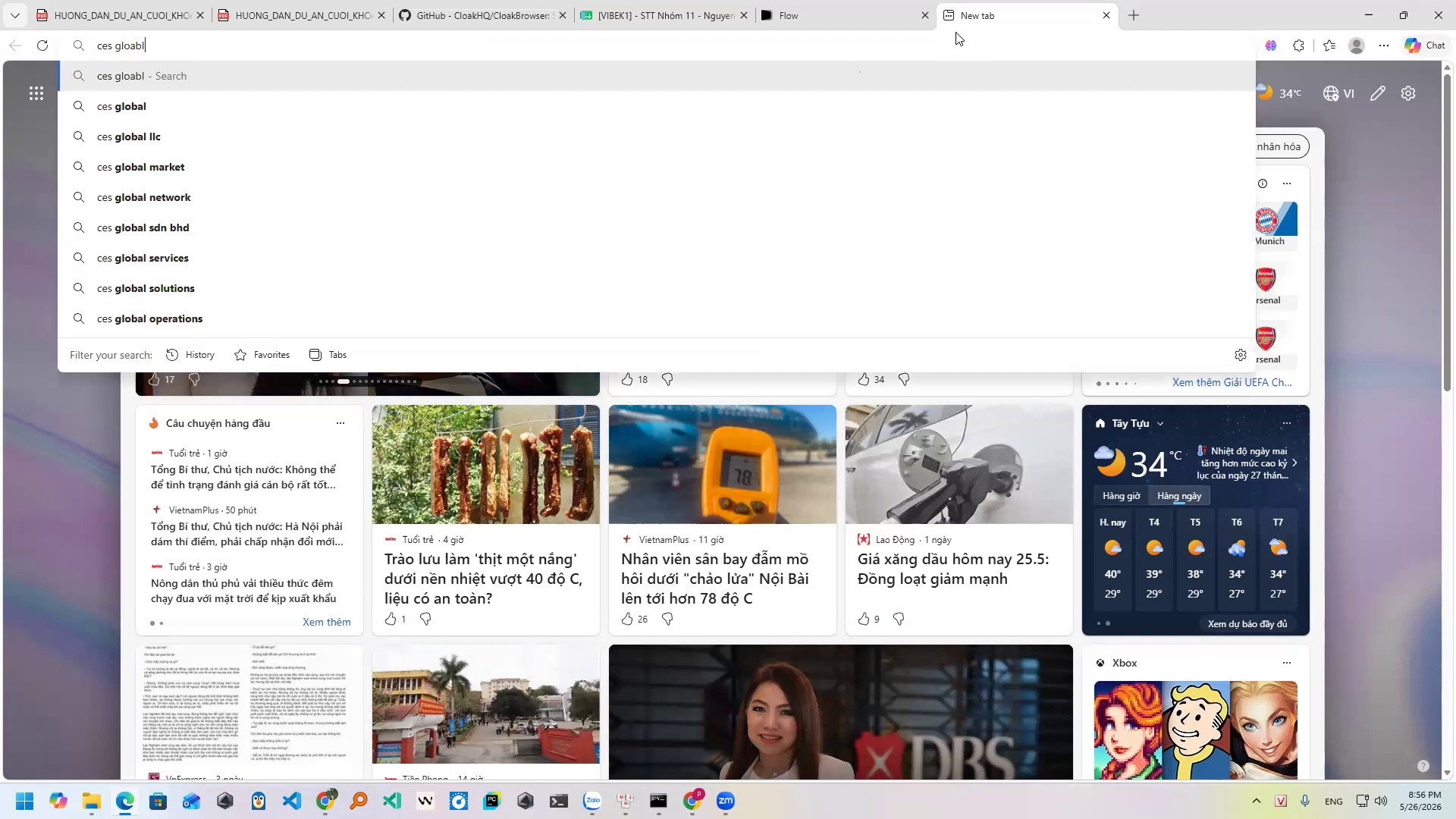Open Zalo from the taskbar
Screen dimensions: 1456x819
592,801
